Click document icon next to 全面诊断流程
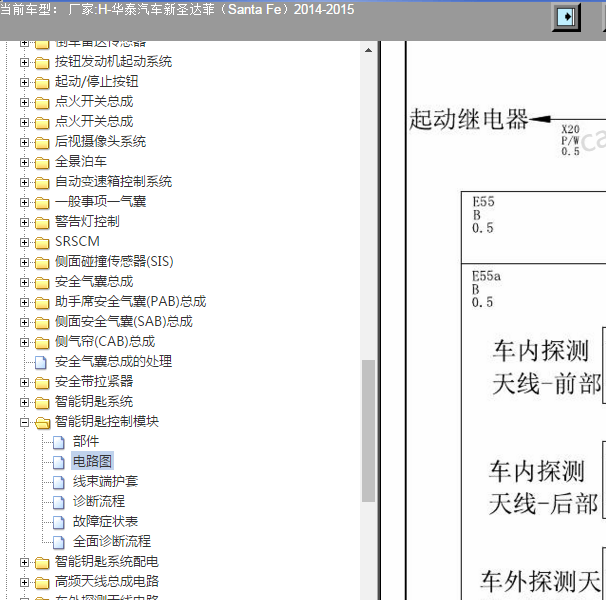The width and height of the screenshot is (606, 600). (x=58, y=542)
